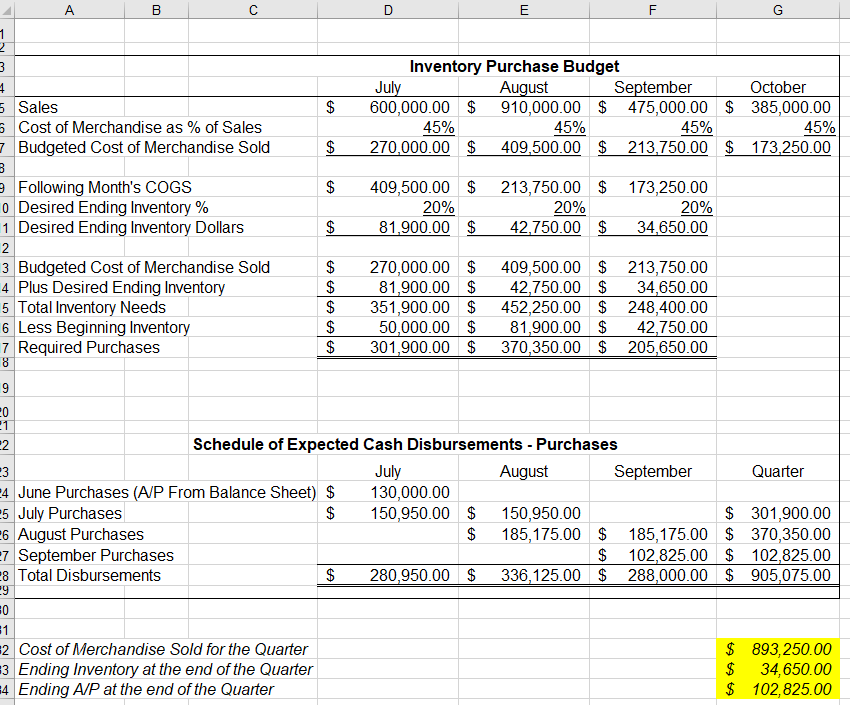Select column D header
850x705 pixels.
click(388, 9)
